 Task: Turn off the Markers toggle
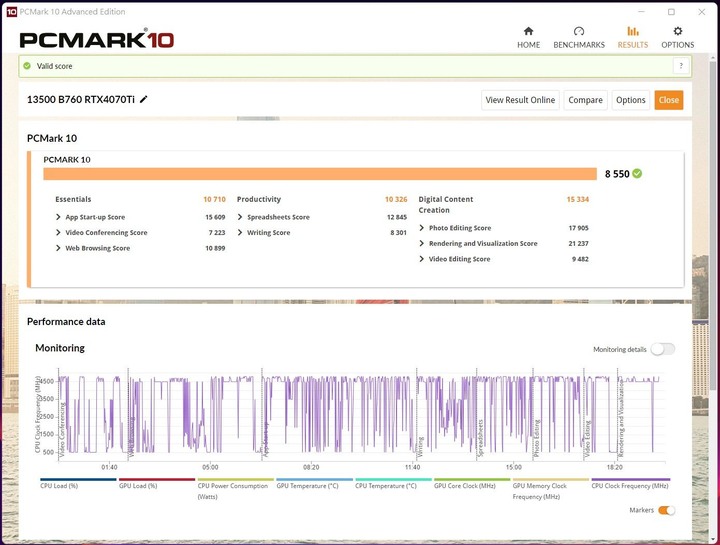click(666, 510)
